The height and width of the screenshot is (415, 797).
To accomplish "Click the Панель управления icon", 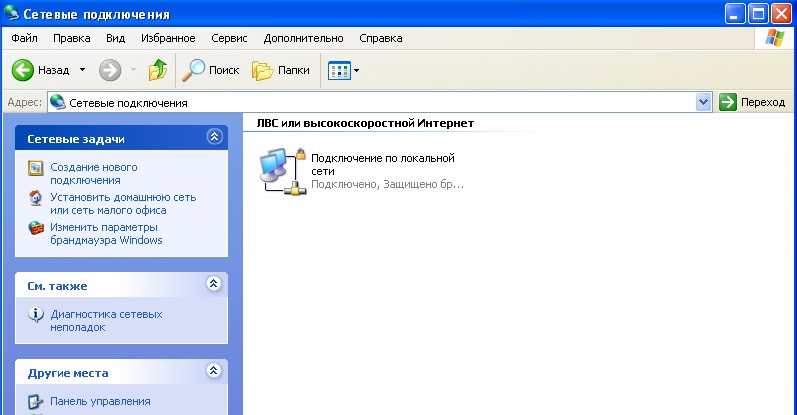I will click(36, 402).
